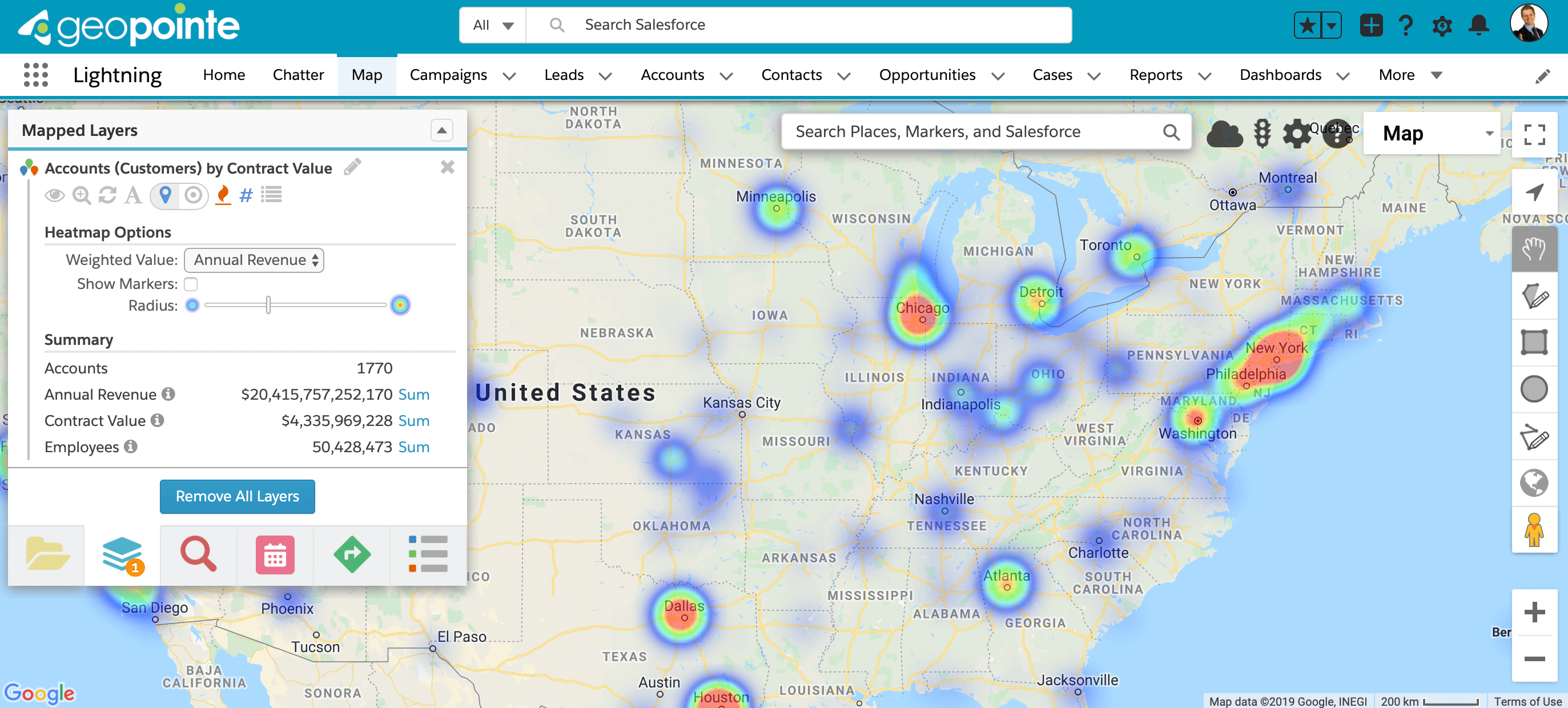Open the 'All' search scope dropdown

point(493,25)
